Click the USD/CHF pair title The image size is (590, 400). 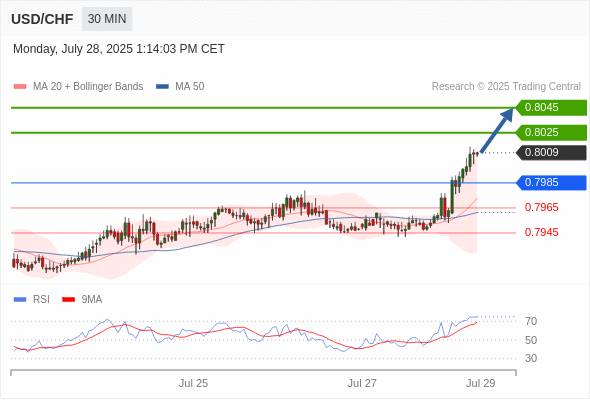click(x=42, y=19)
